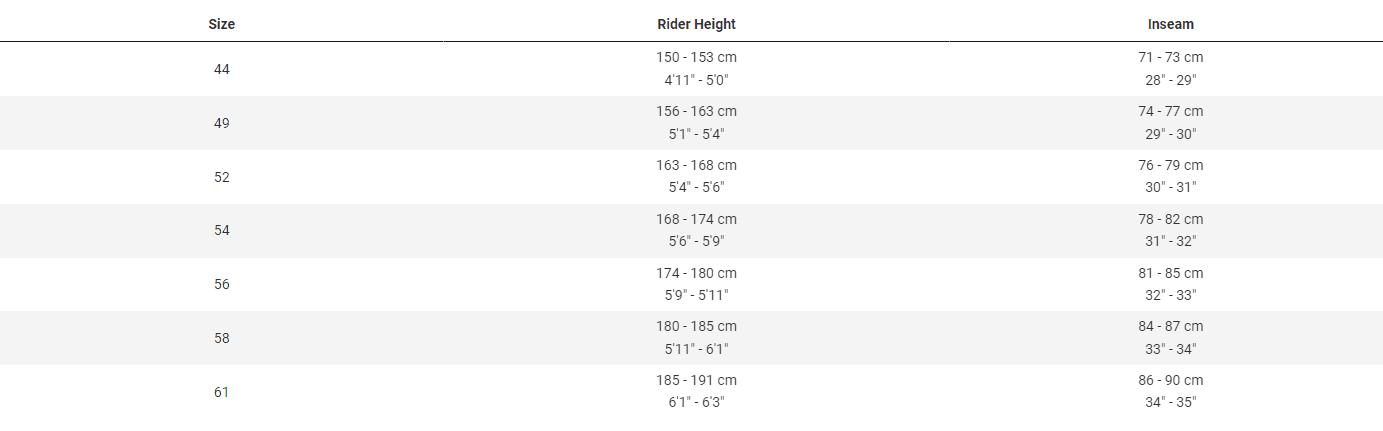Select inseam 78 - 82 cm entry
Image resolution: width=1383 pixels, height=431 pixels.
point(1170,219)
